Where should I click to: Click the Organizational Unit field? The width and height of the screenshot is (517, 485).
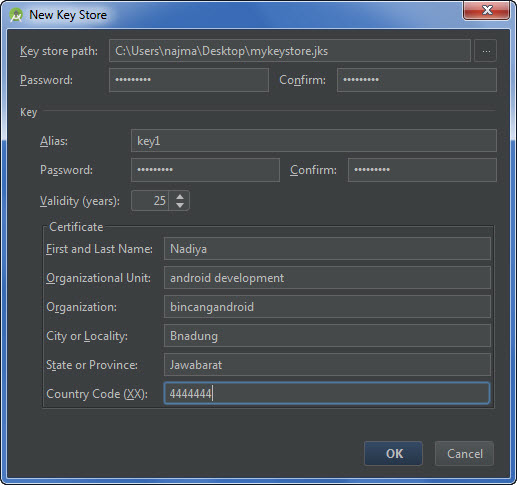coord(327,278)
